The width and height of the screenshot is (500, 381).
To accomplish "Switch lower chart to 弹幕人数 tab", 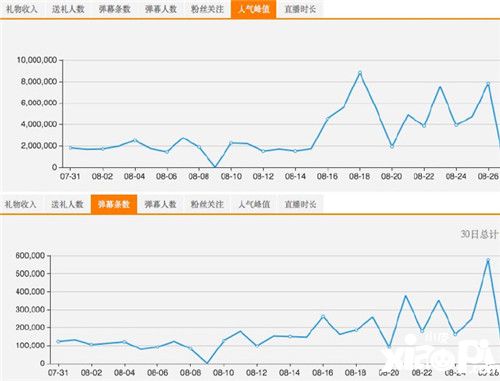I will pyautogui.click(x=160, y=204).
